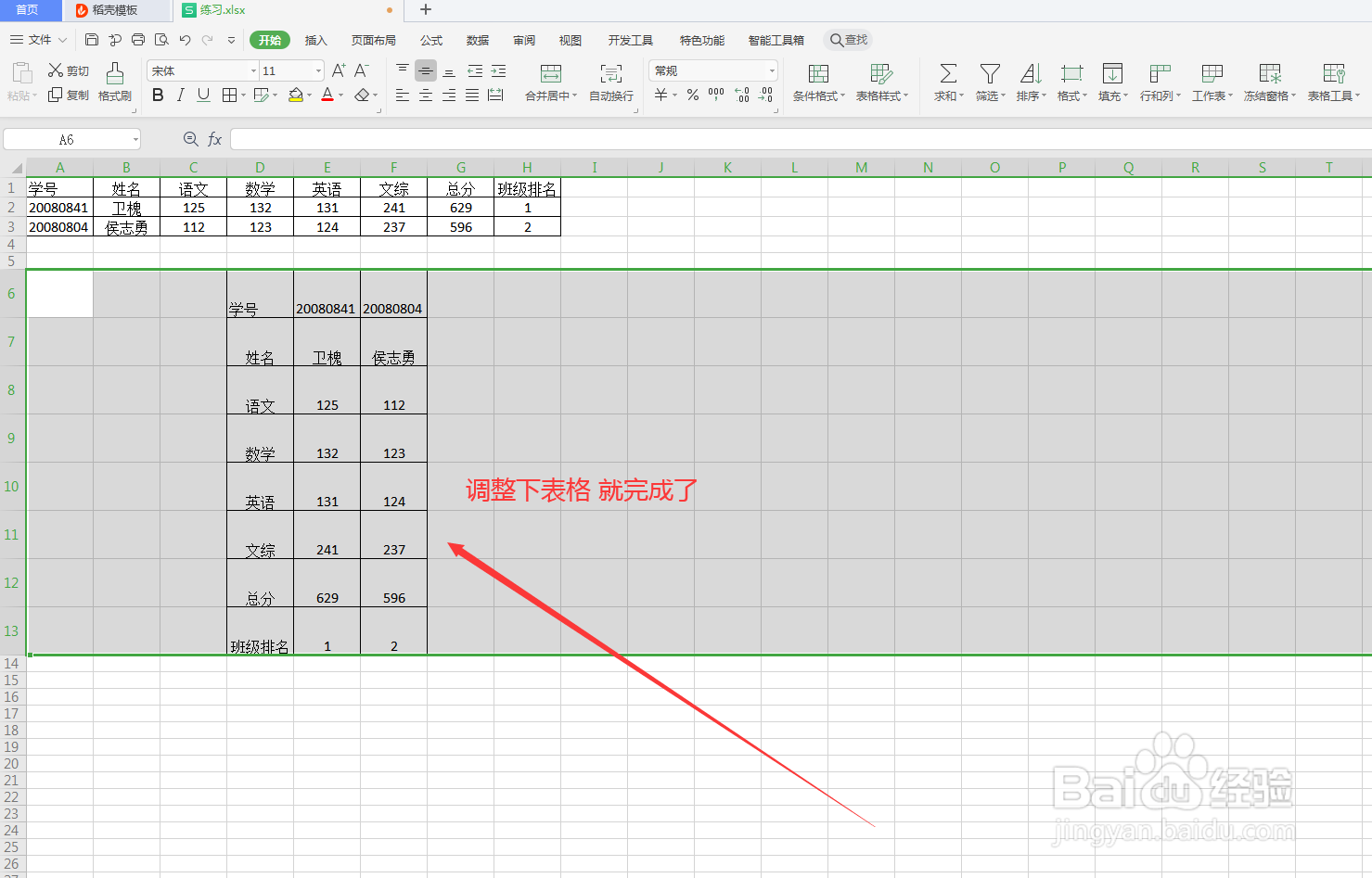Toggle underline formatting
Screen dimensions: 1372x878
pos(203,95)
